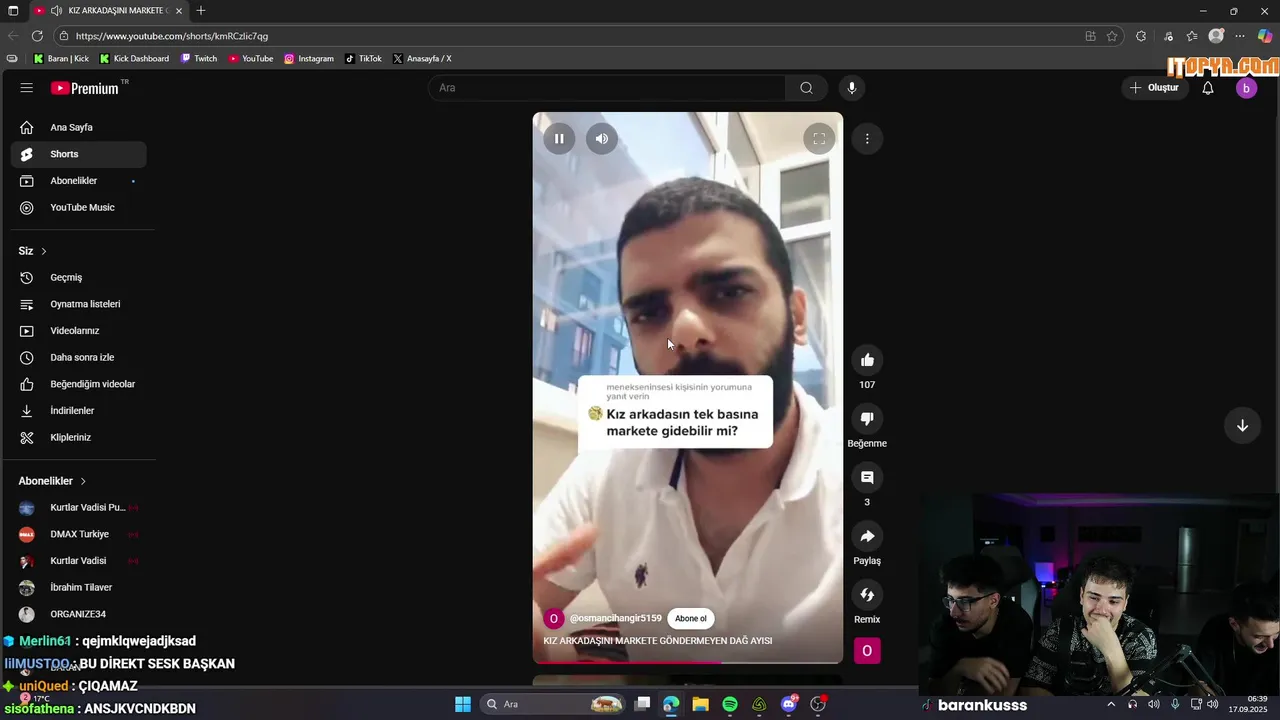Screen dimensions: 1280x720
Task: Open YouTube guide hamburger menu
Action: point(27,88)
